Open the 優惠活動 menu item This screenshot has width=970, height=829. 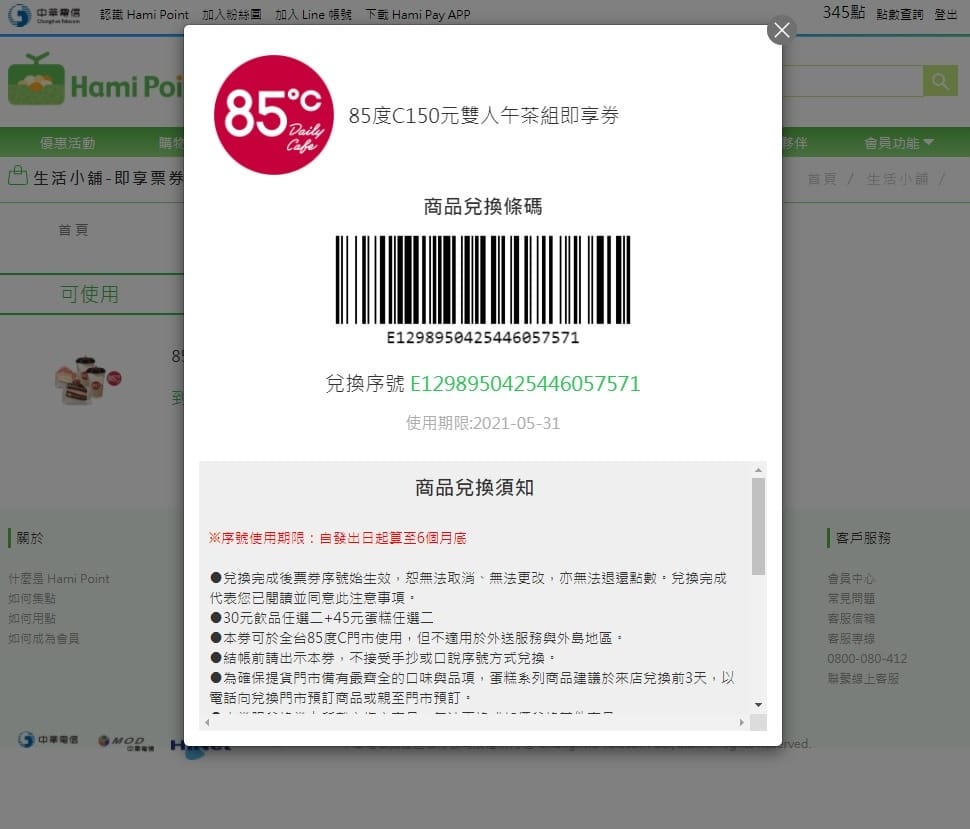68,143
